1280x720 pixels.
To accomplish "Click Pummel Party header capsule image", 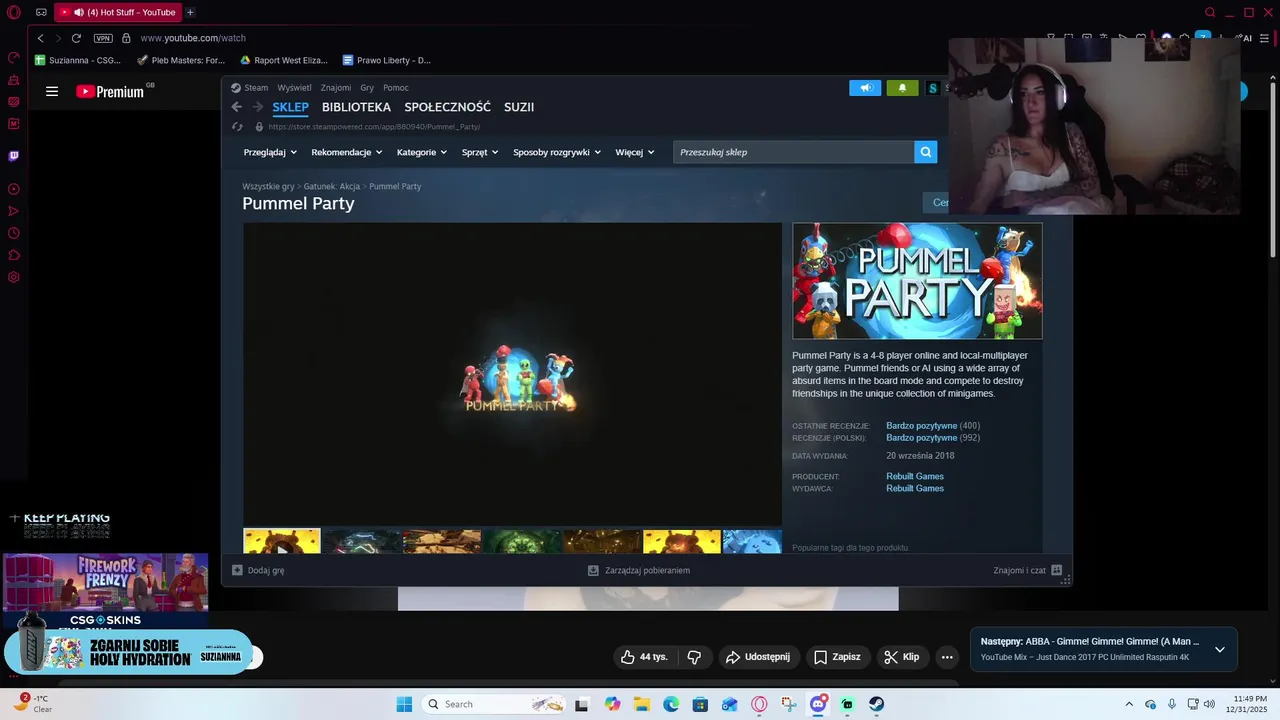I will (917, 281).
